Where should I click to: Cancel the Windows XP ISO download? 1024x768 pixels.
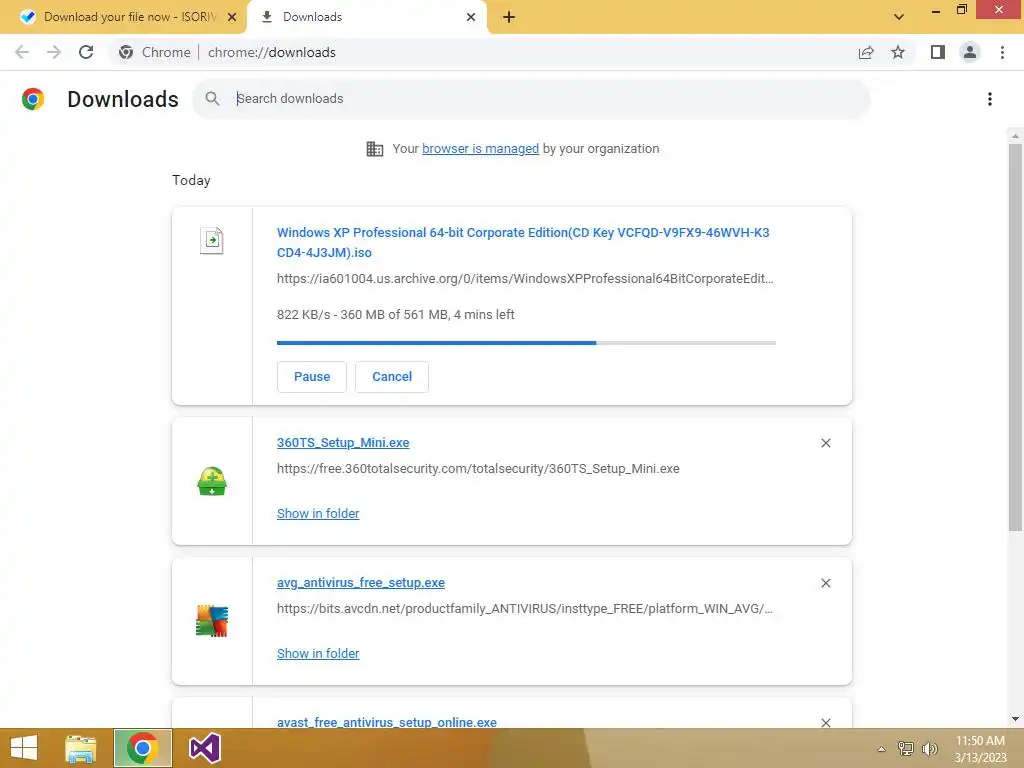pyautogui.click(x=392, y=377)
